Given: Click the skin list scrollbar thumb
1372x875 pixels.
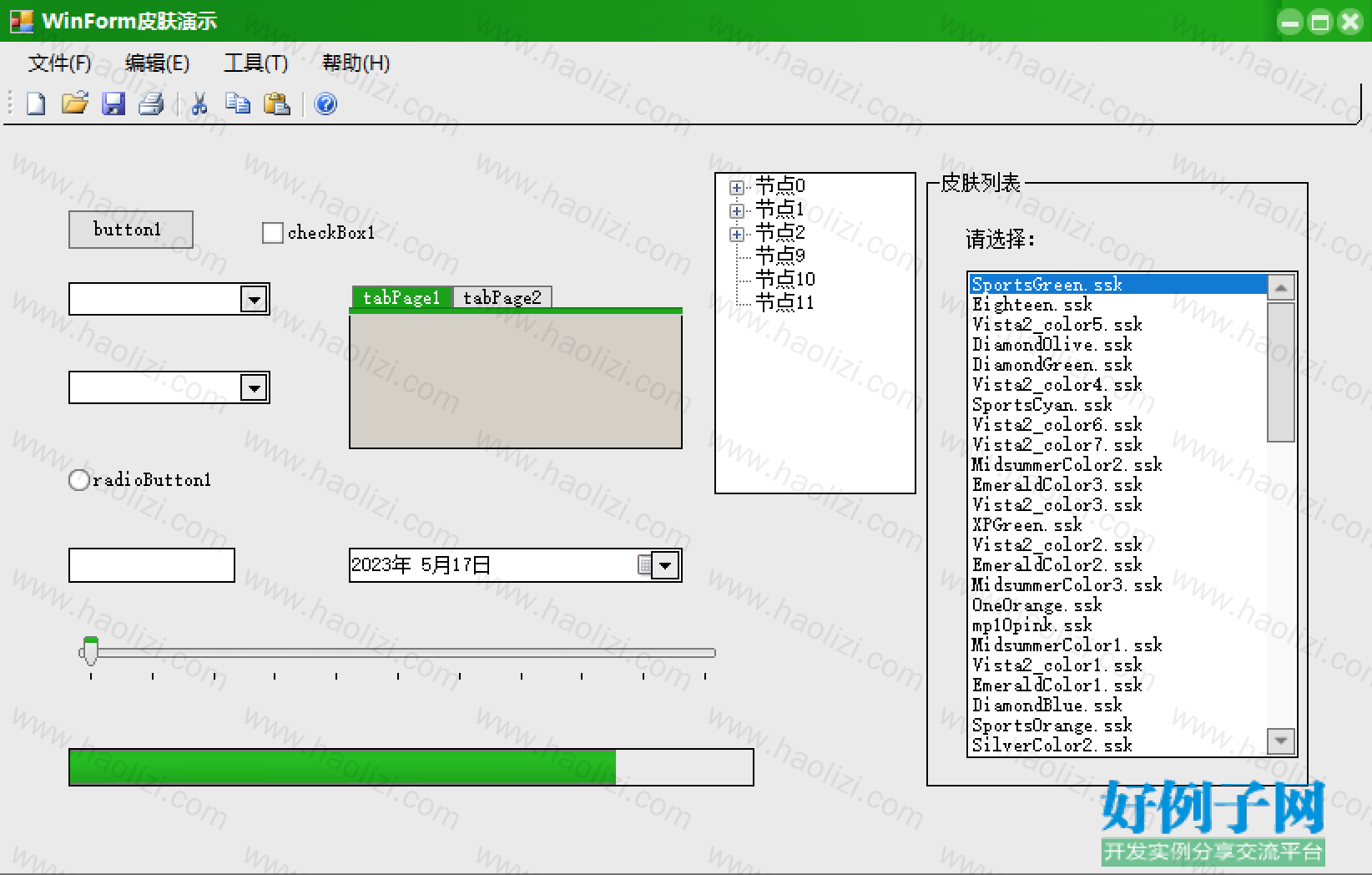Looking at the screenshot, I should click(x=1281, y=372).
